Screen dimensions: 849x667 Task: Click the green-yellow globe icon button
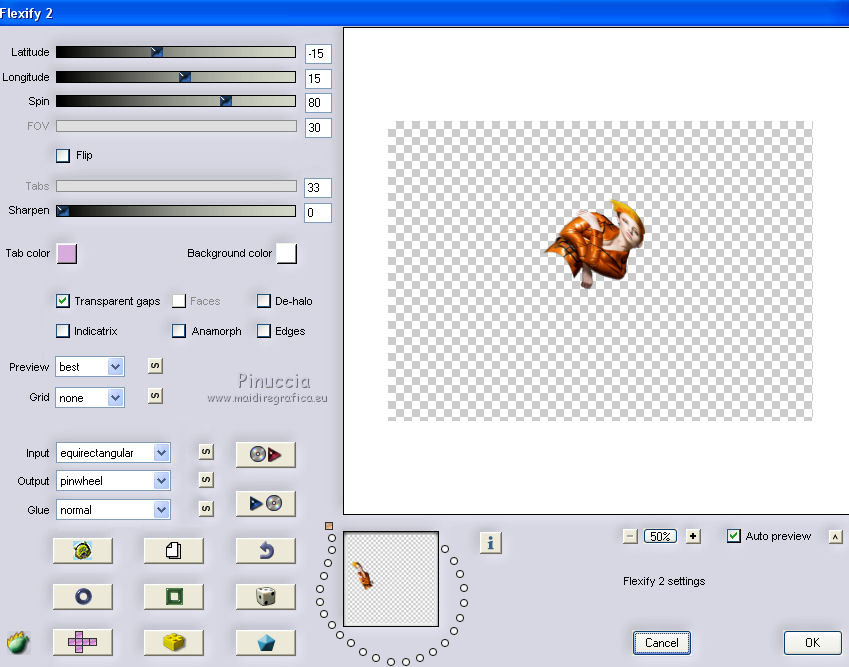83,551
